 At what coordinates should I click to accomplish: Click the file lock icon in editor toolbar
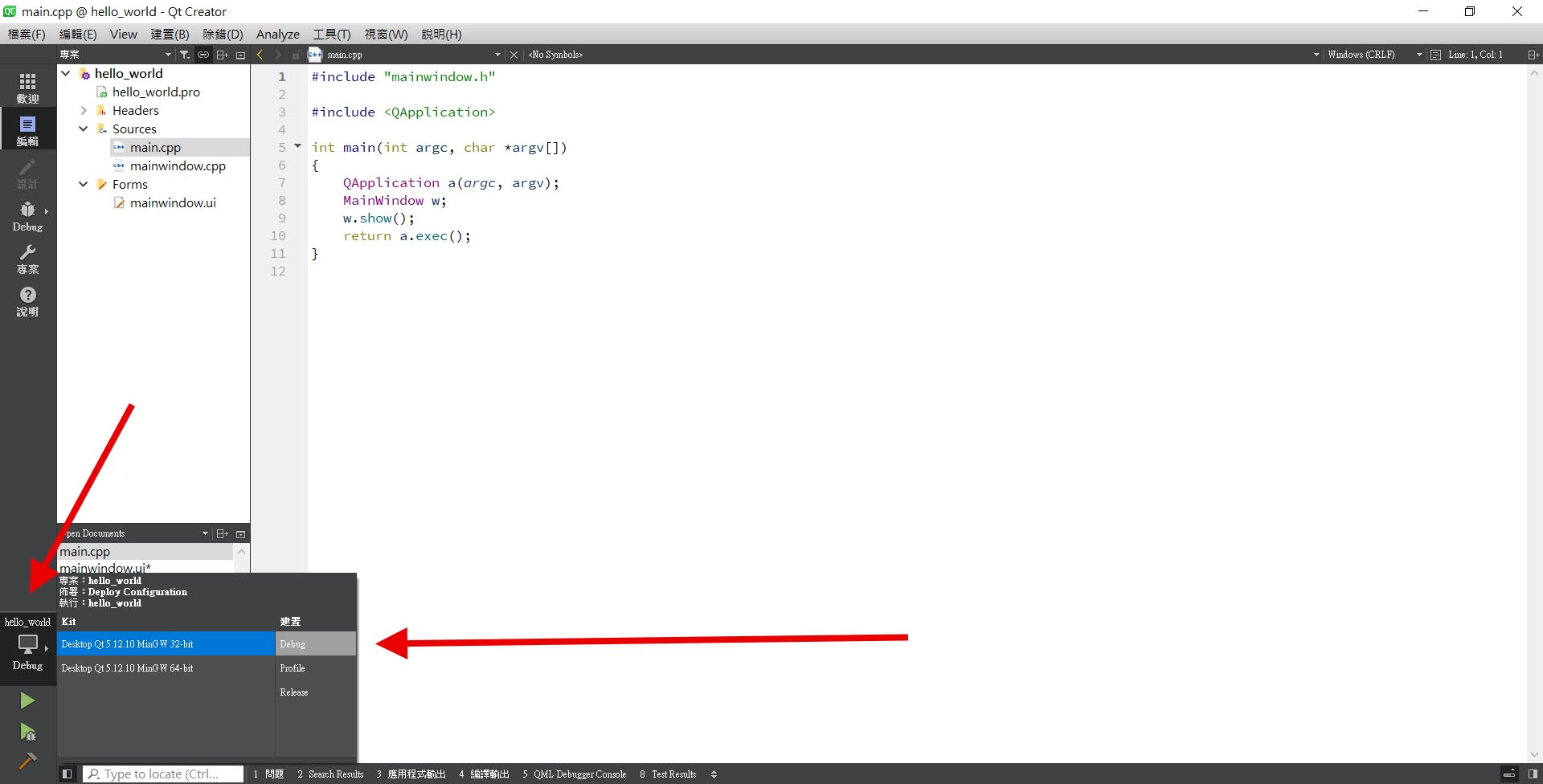[296, 55]
